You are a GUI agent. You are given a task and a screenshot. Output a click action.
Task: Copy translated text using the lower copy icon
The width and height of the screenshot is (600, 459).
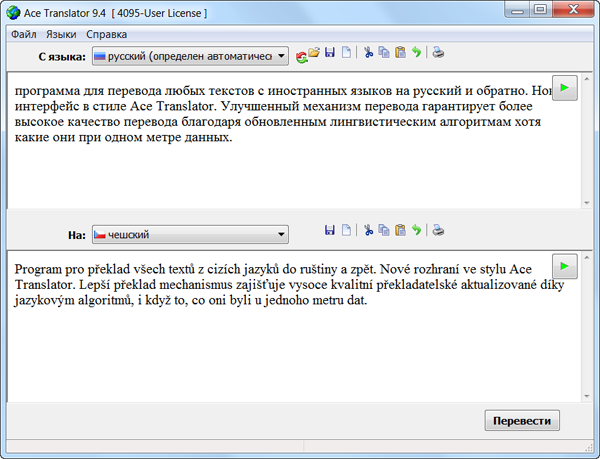384,230
